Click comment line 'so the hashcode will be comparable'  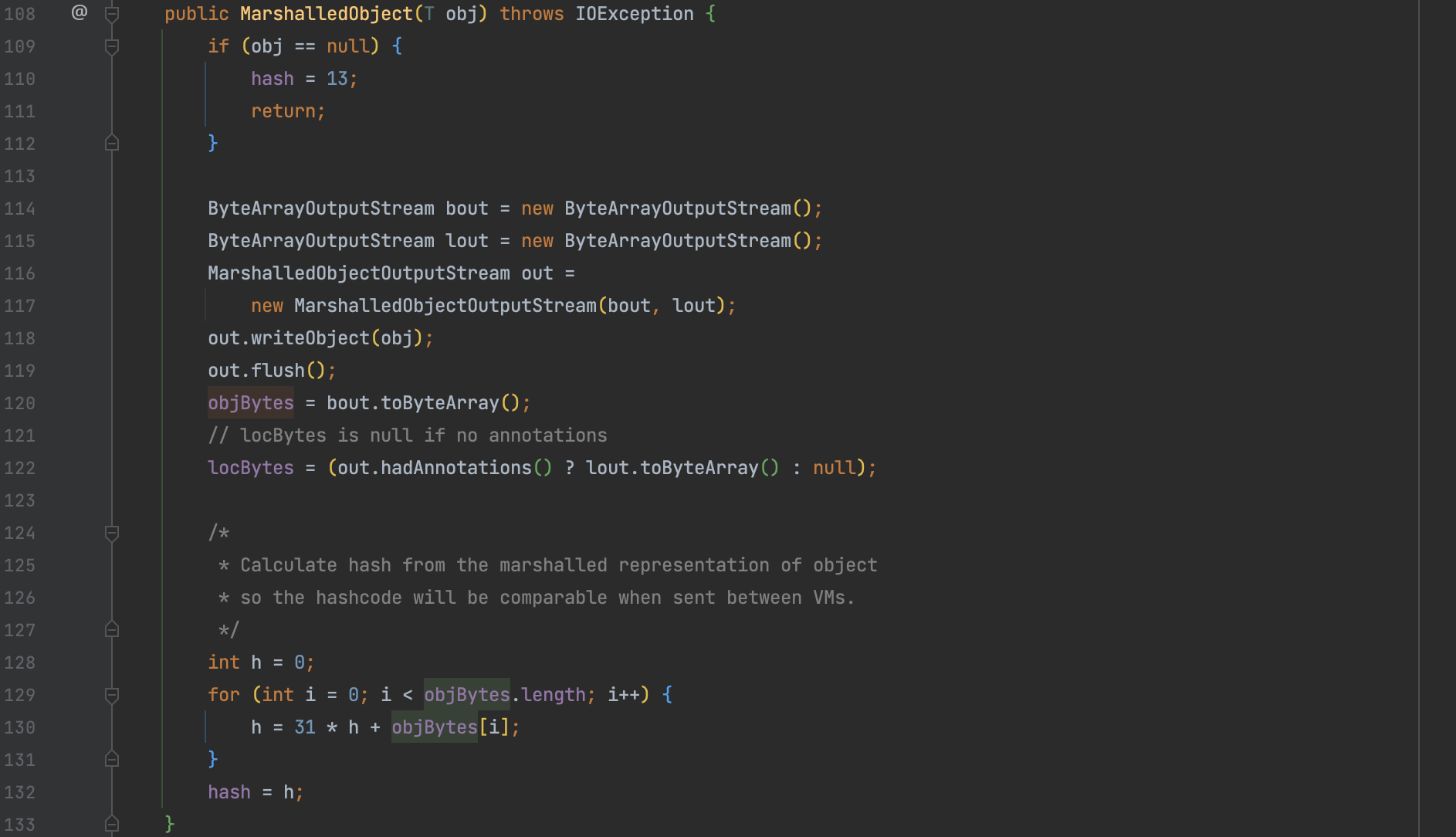pyautogui.click(x=537, y=598)
